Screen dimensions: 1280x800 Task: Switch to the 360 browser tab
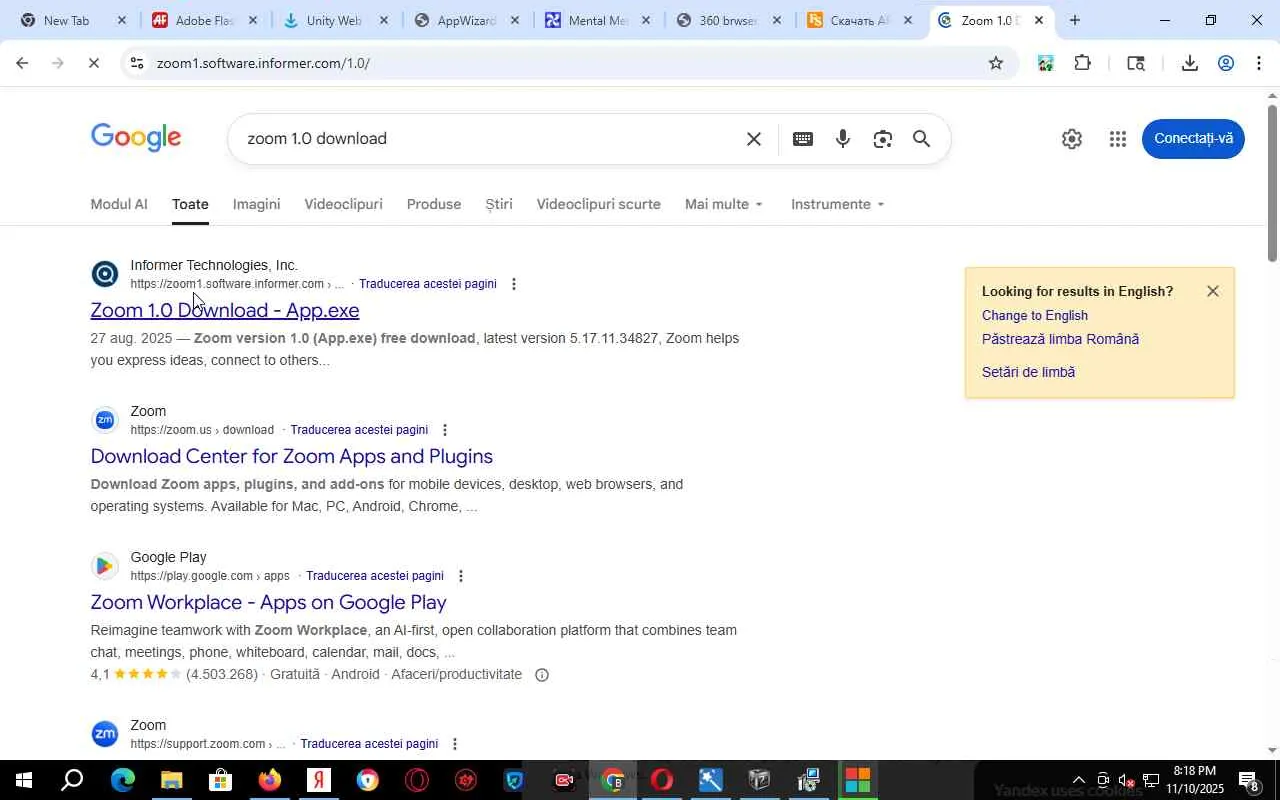(727, 20)
